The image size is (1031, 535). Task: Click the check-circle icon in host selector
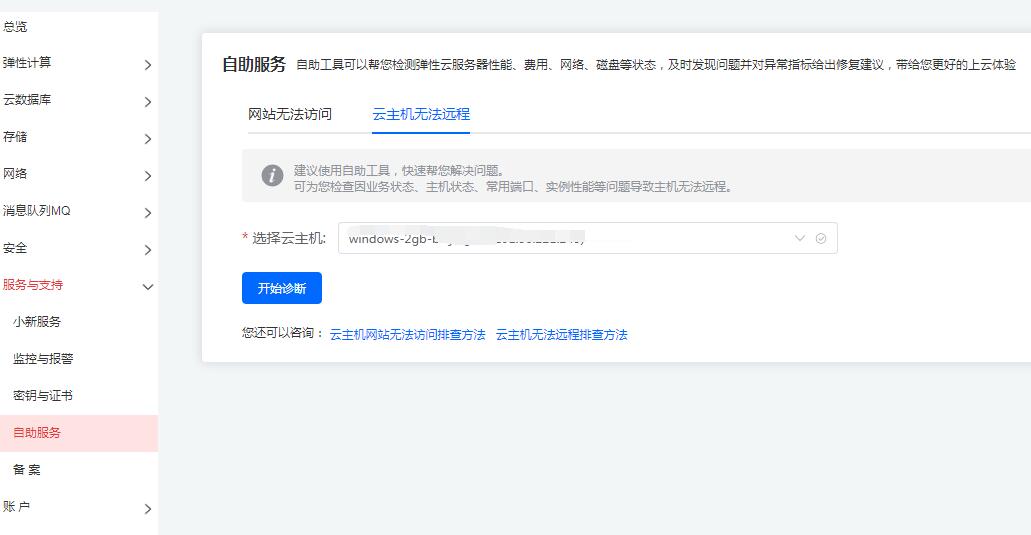click(x=821, y=239)
